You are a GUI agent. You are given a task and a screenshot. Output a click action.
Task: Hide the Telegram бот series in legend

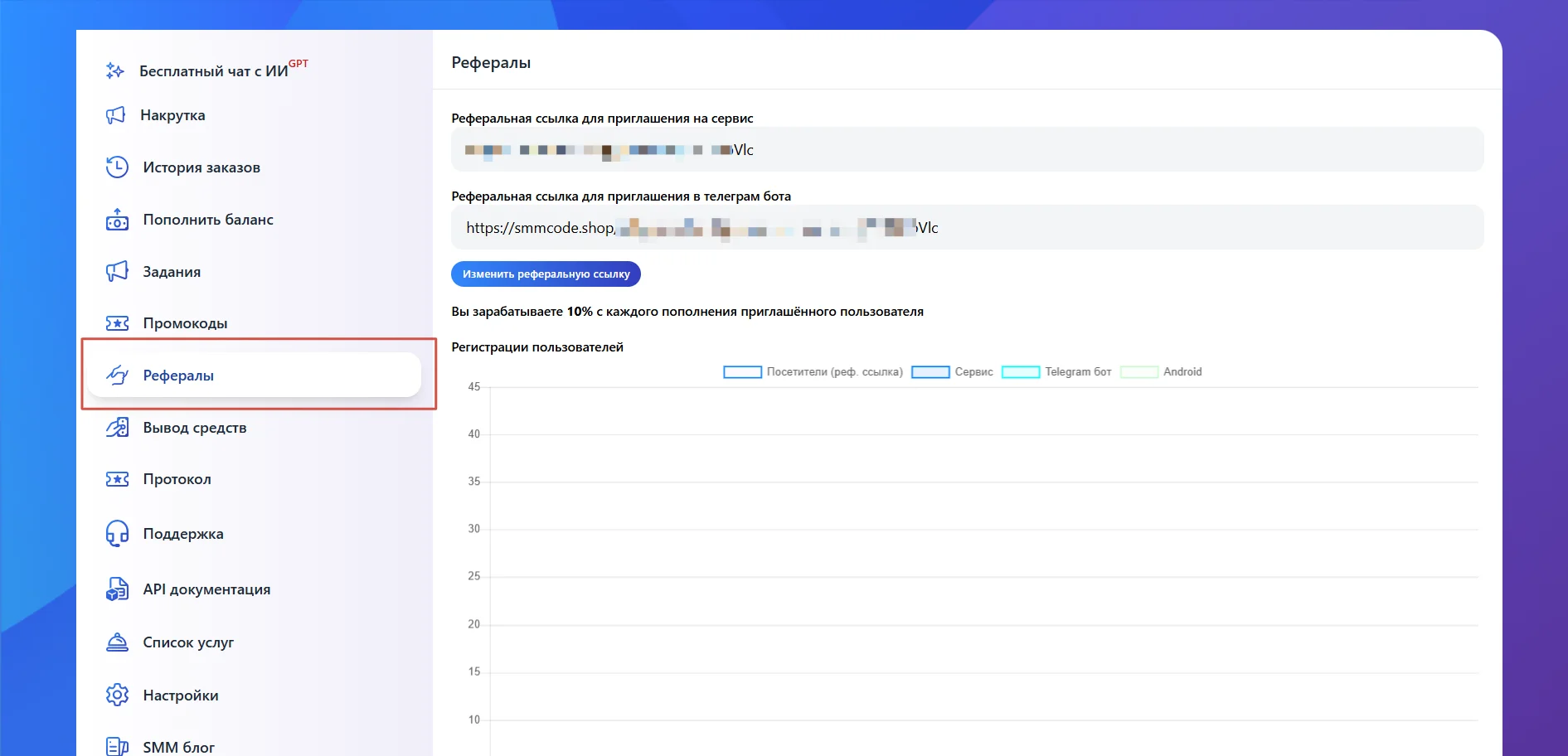pyautogui.click(x=1056, y=372)
